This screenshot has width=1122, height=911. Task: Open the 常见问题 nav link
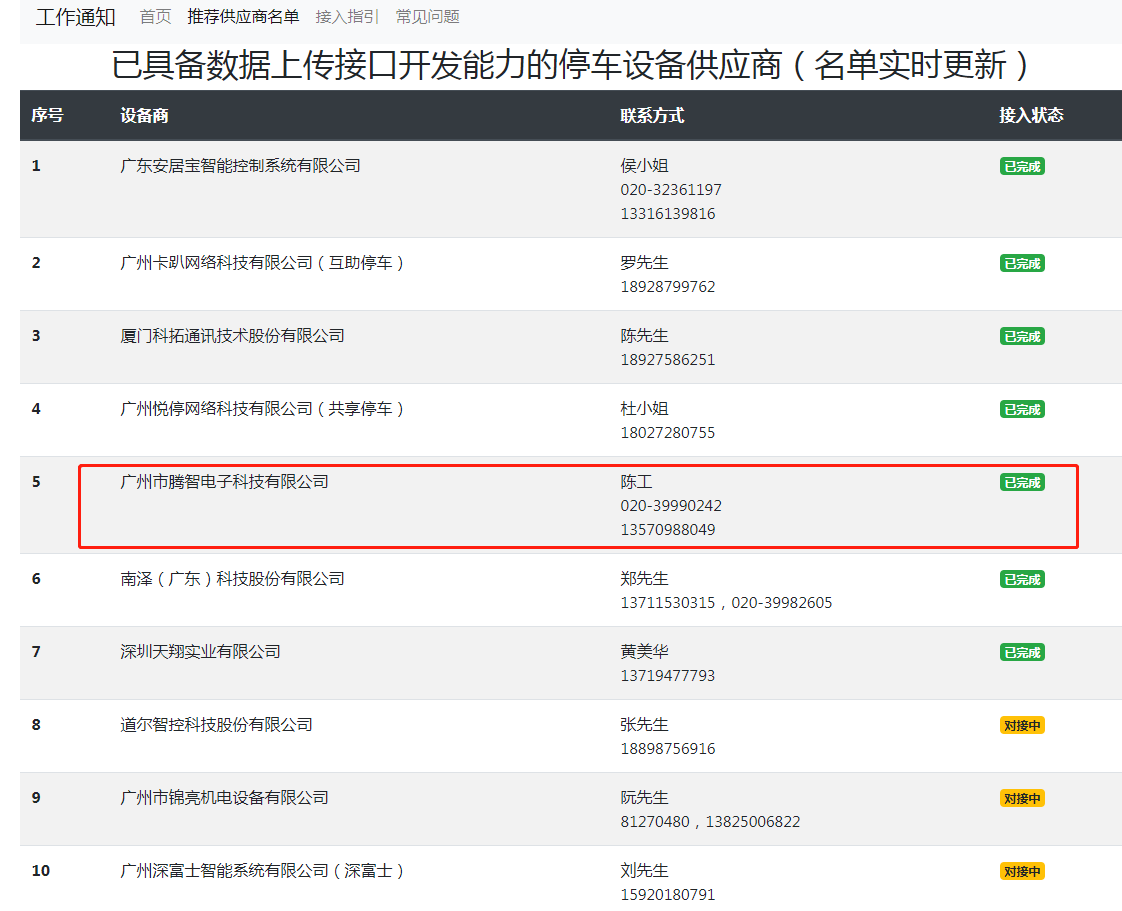(427, 17)
